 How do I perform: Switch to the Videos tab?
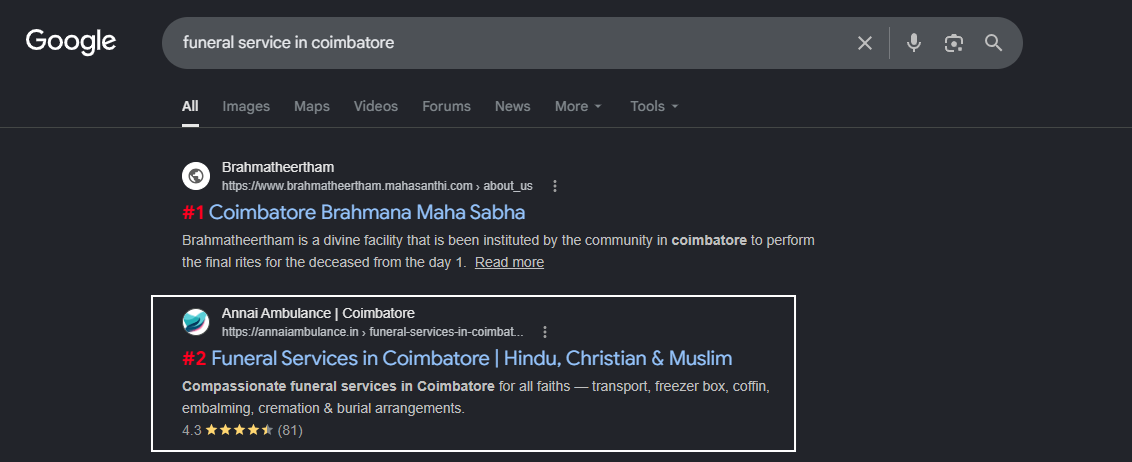click(375, 106)
